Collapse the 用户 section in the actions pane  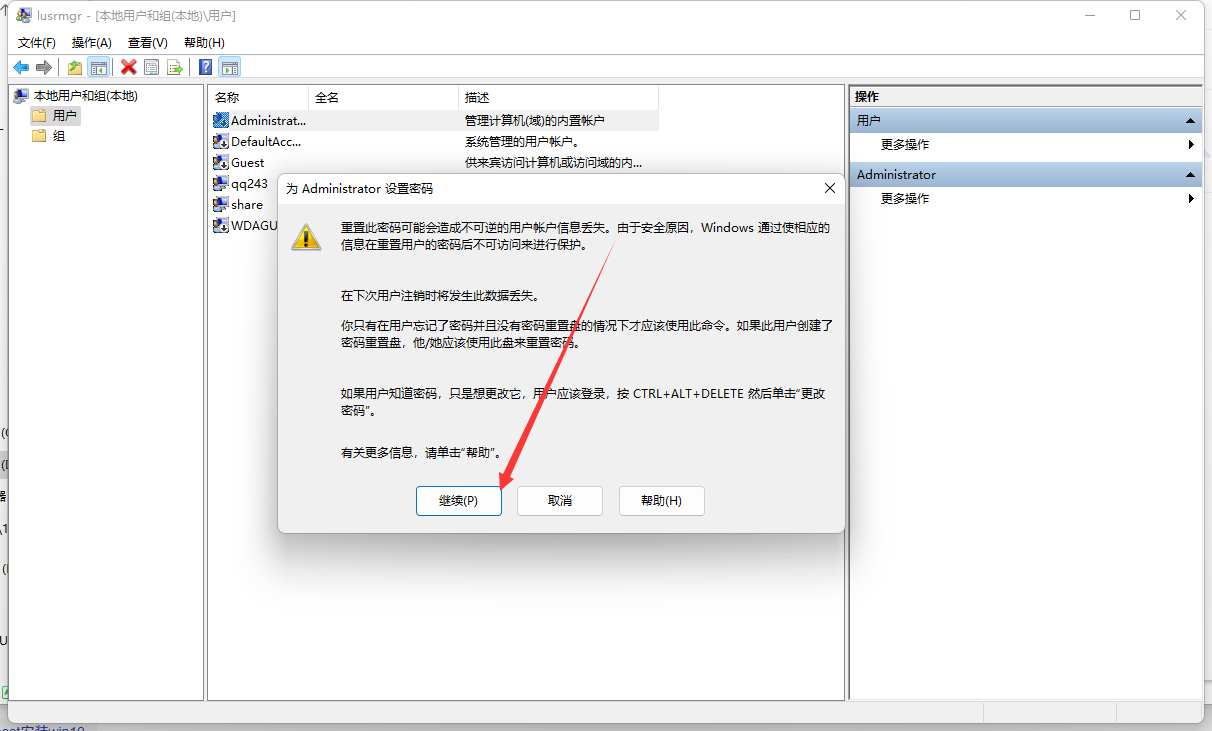click(1191, 120)
